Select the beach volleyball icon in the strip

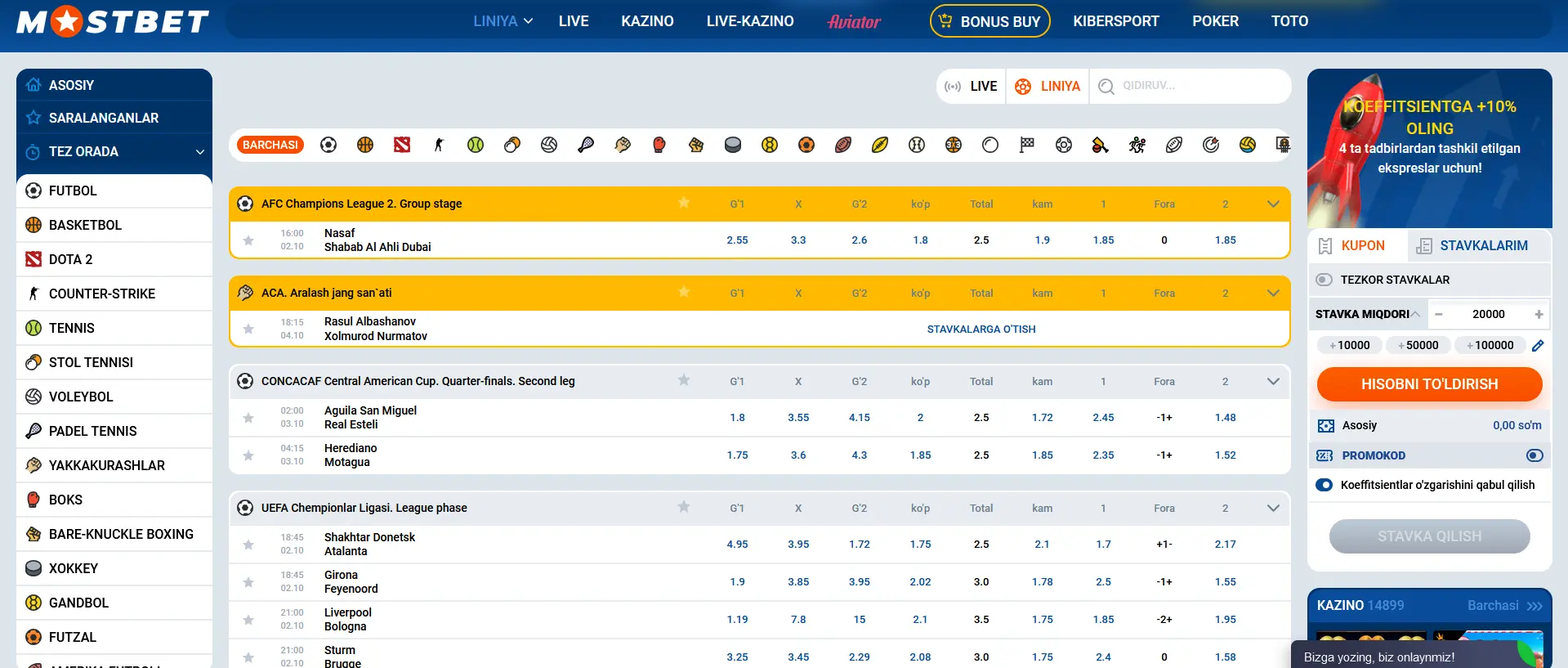1248,145
